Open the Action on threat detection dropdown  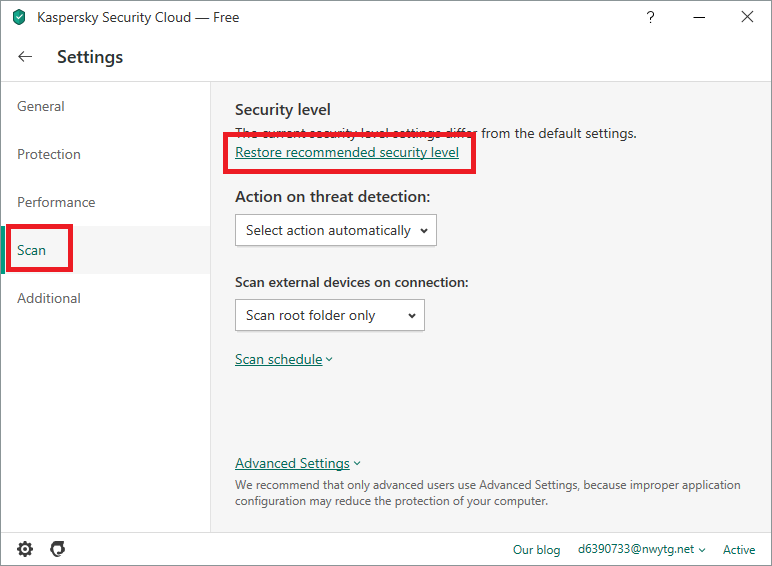[x=336, y=230]
